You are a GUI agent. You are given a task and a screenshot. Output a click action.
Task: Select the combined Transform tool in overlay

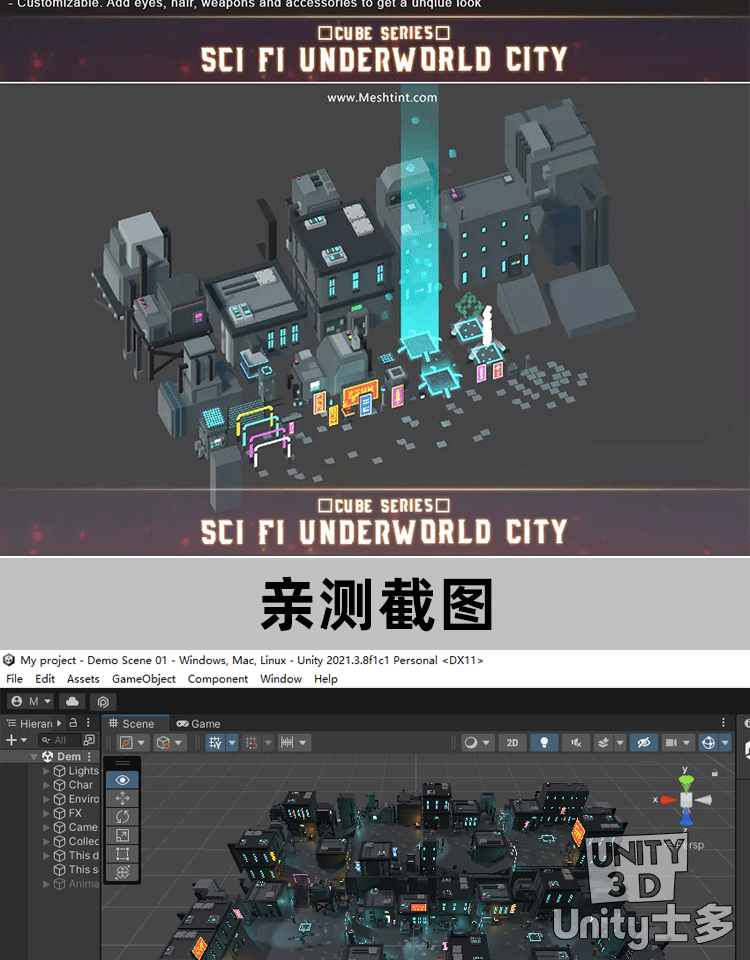coord(122,872)
